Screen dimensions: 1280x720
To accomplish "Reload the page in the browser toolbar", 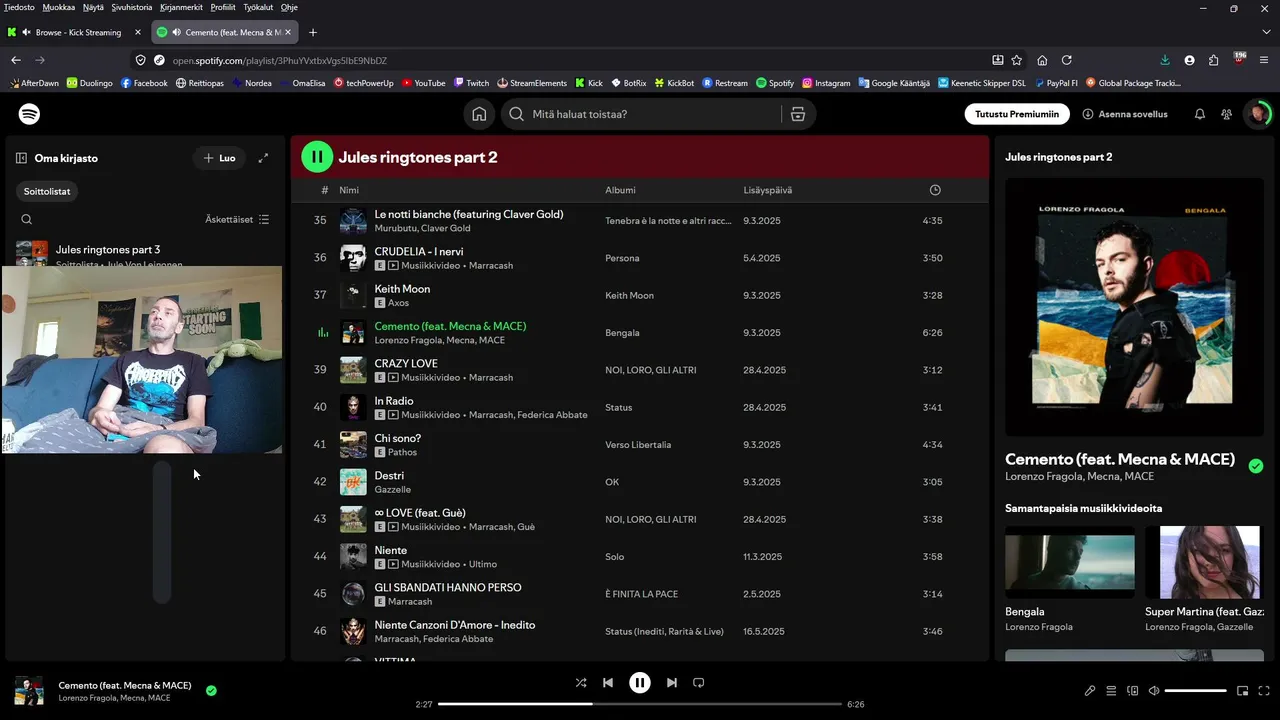I will click(x=1067, y=60).
